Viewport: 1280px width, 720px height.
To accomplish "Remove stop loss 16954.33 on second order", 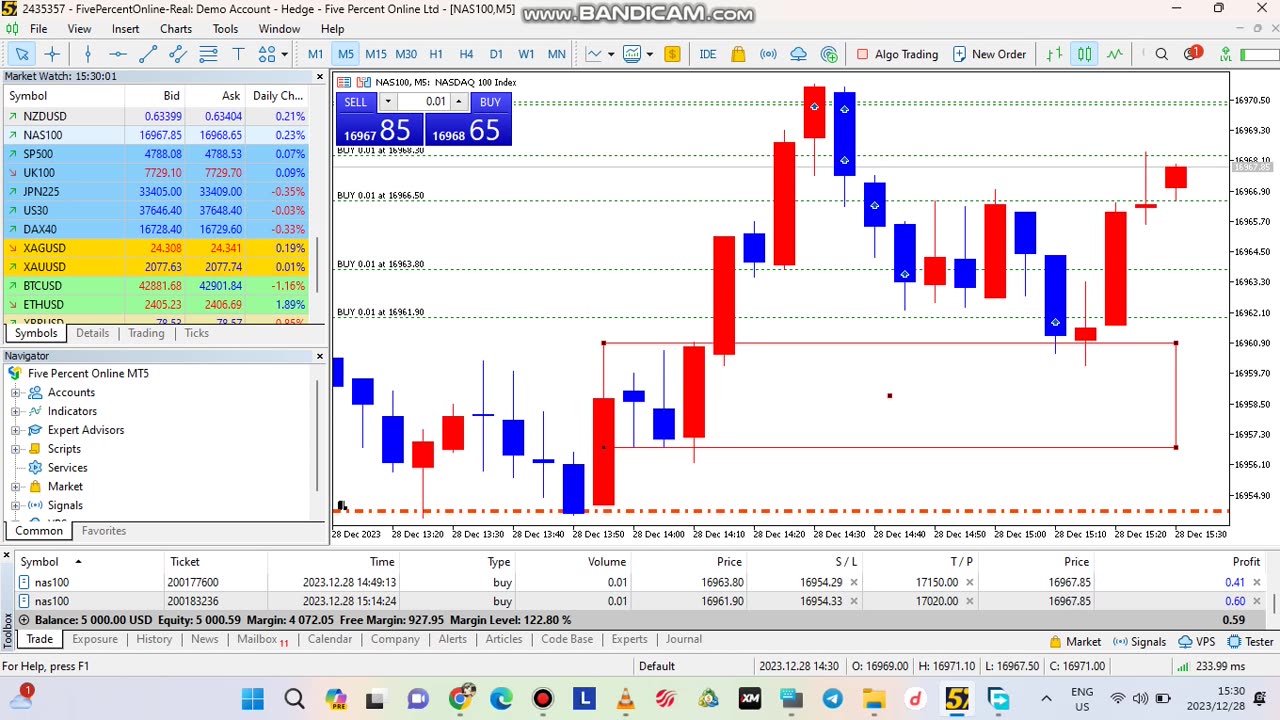I will click(853, 601).
